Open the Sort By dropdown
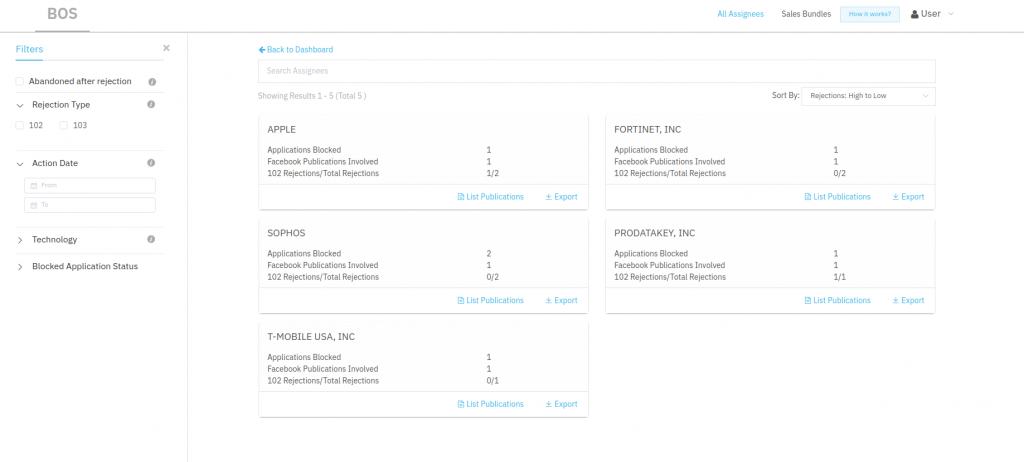1024x462 pixels. (x=868, y=96)
